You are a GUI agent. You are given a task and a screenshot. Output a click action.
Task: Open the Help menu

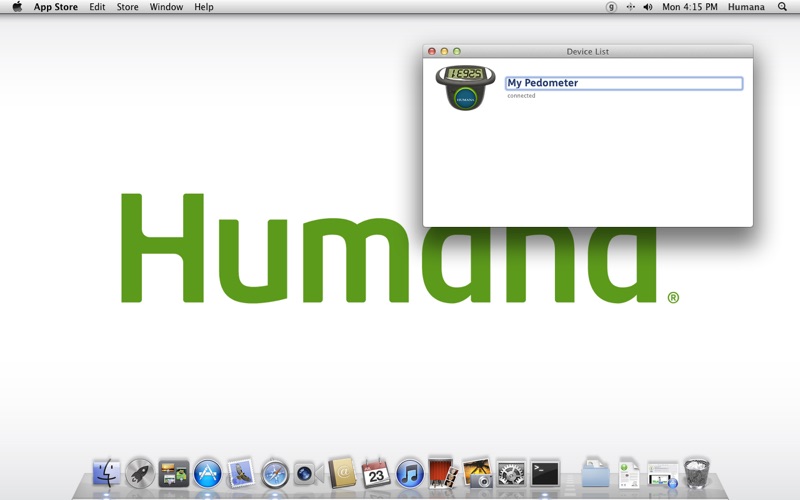204,7
